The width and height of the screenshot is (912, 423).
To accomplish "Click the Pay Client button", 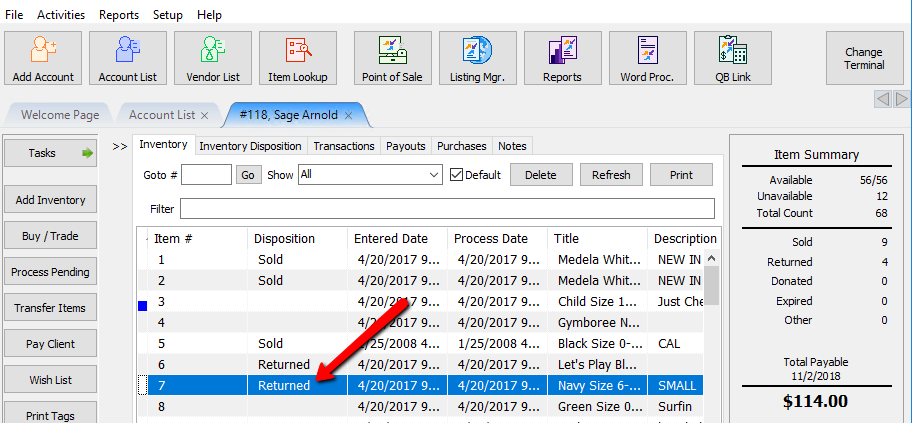I will [50, 344].
